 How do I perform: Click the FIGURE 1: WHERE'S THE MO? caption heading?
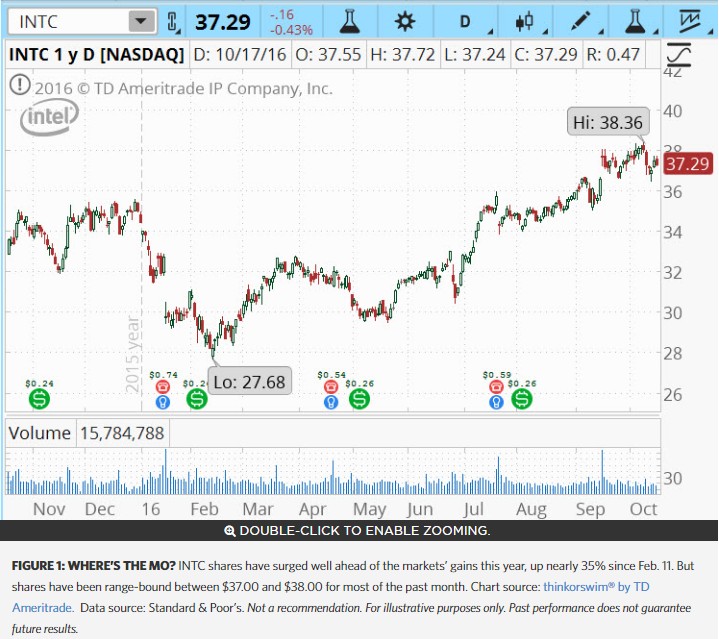[x=94, y=566]
